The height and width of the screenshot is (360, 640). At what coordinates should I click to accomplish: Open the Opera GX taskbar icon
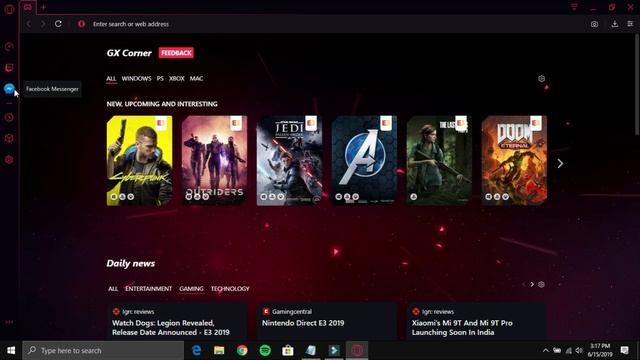pyautogui.click(x=357, y=350)
